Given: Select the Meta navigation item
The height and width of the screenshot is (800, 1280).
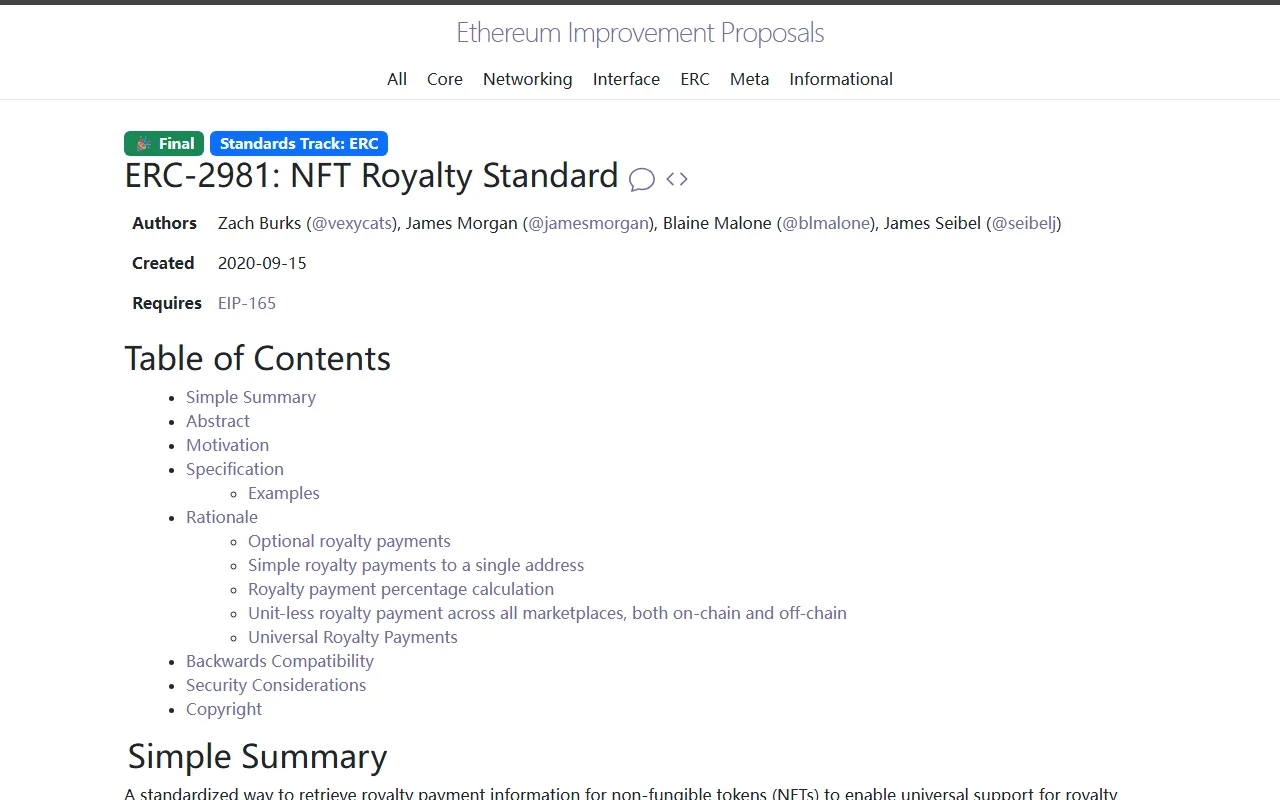Looking at the screenshot, I should 750,79.
